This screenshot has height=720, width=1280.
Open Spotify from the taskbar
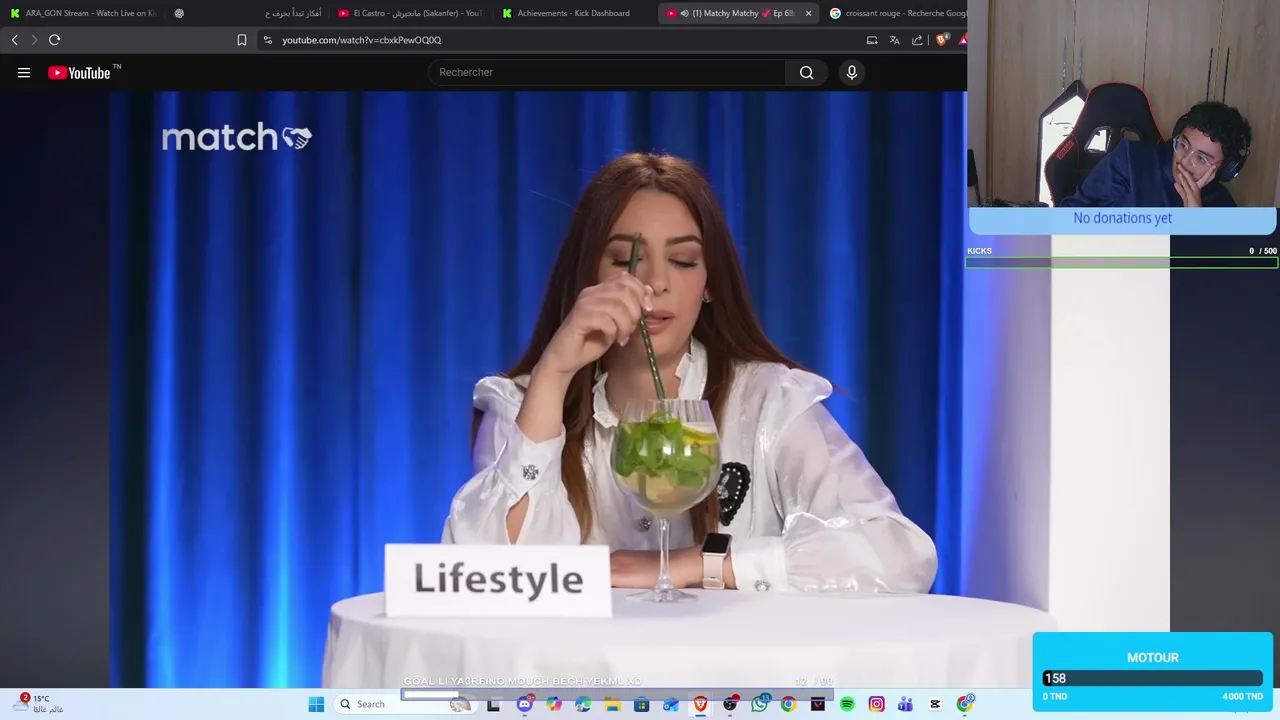tap(847, 704)
